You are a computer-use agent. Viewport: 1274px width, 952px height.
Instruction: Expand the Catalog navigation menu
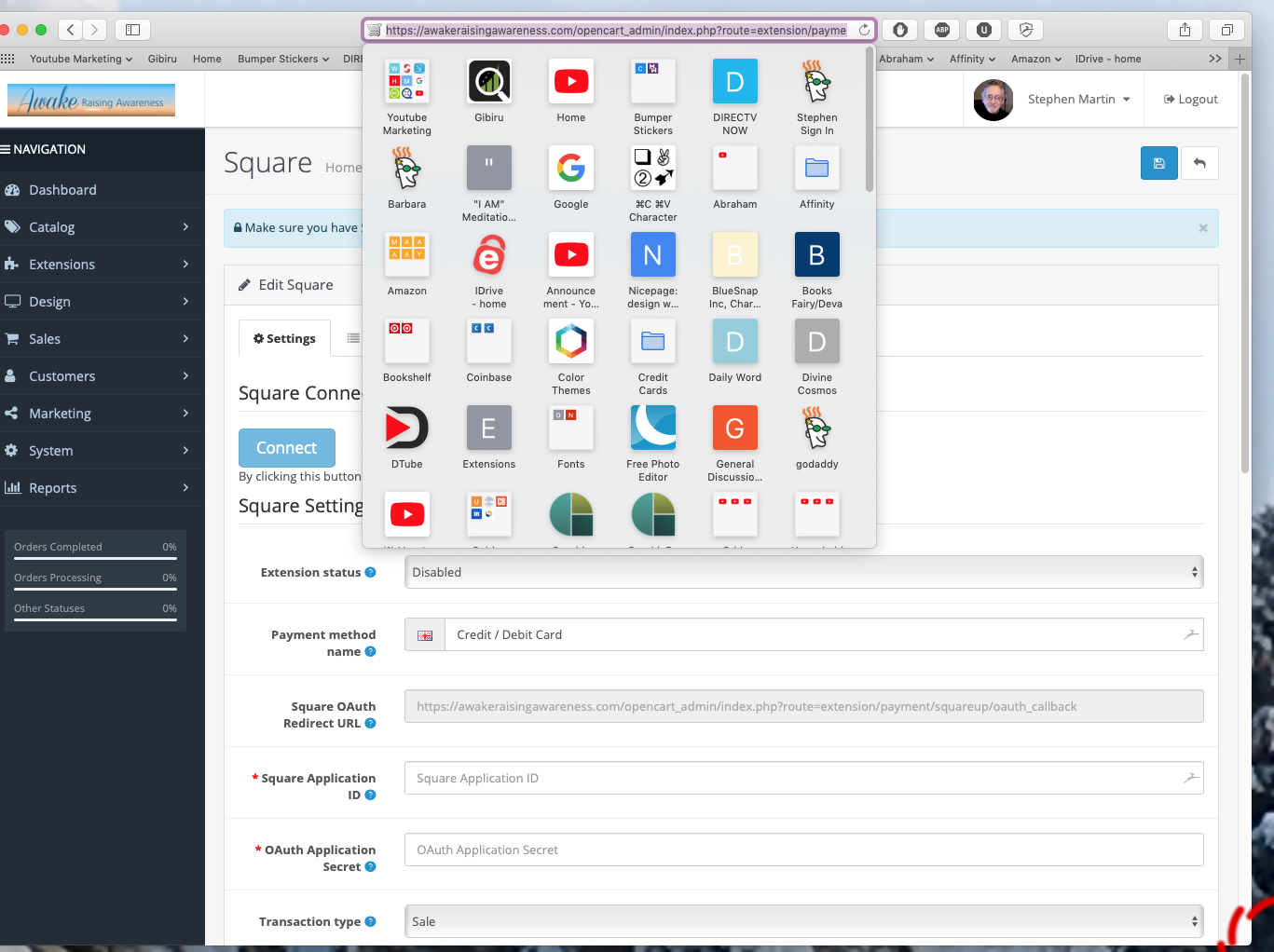pyautogui.click(x=103, y=227)
